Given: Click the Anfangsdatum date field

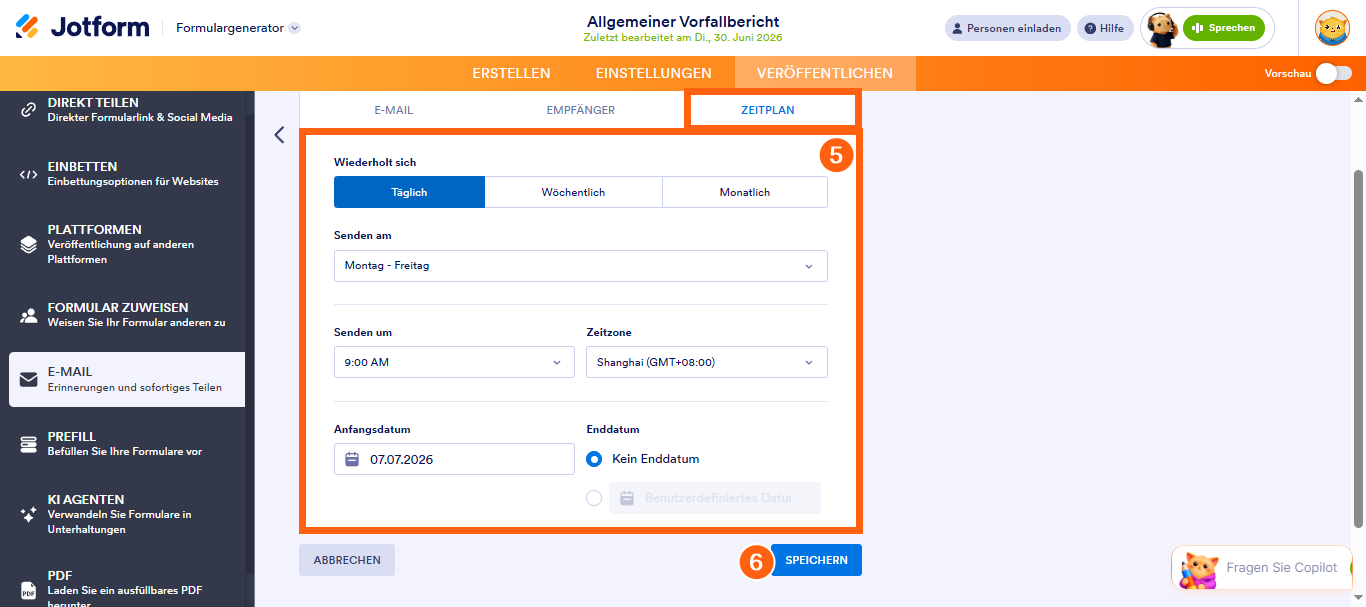Looking at the screenshot, I should 454,459.
